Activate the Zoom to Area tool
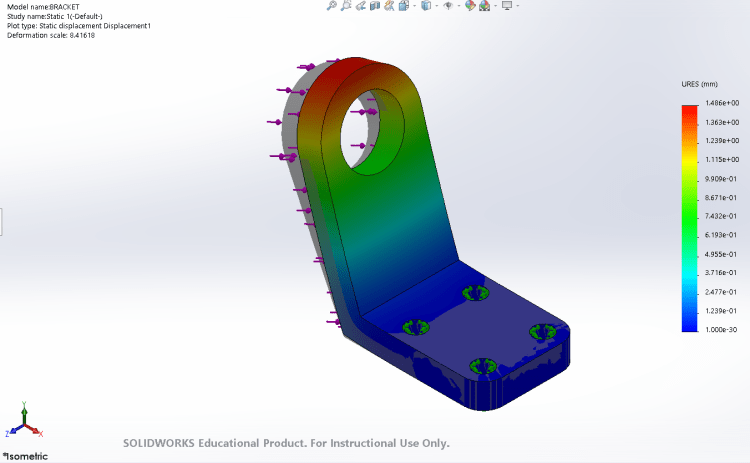 click(x=345, y=6)
